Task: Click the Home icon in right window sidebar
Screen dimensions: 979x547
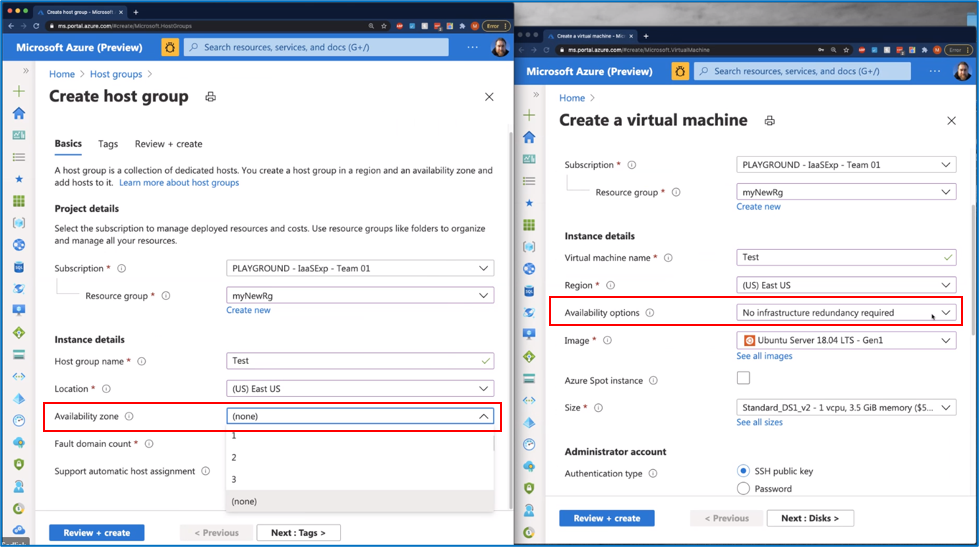Action: (529, 137)
